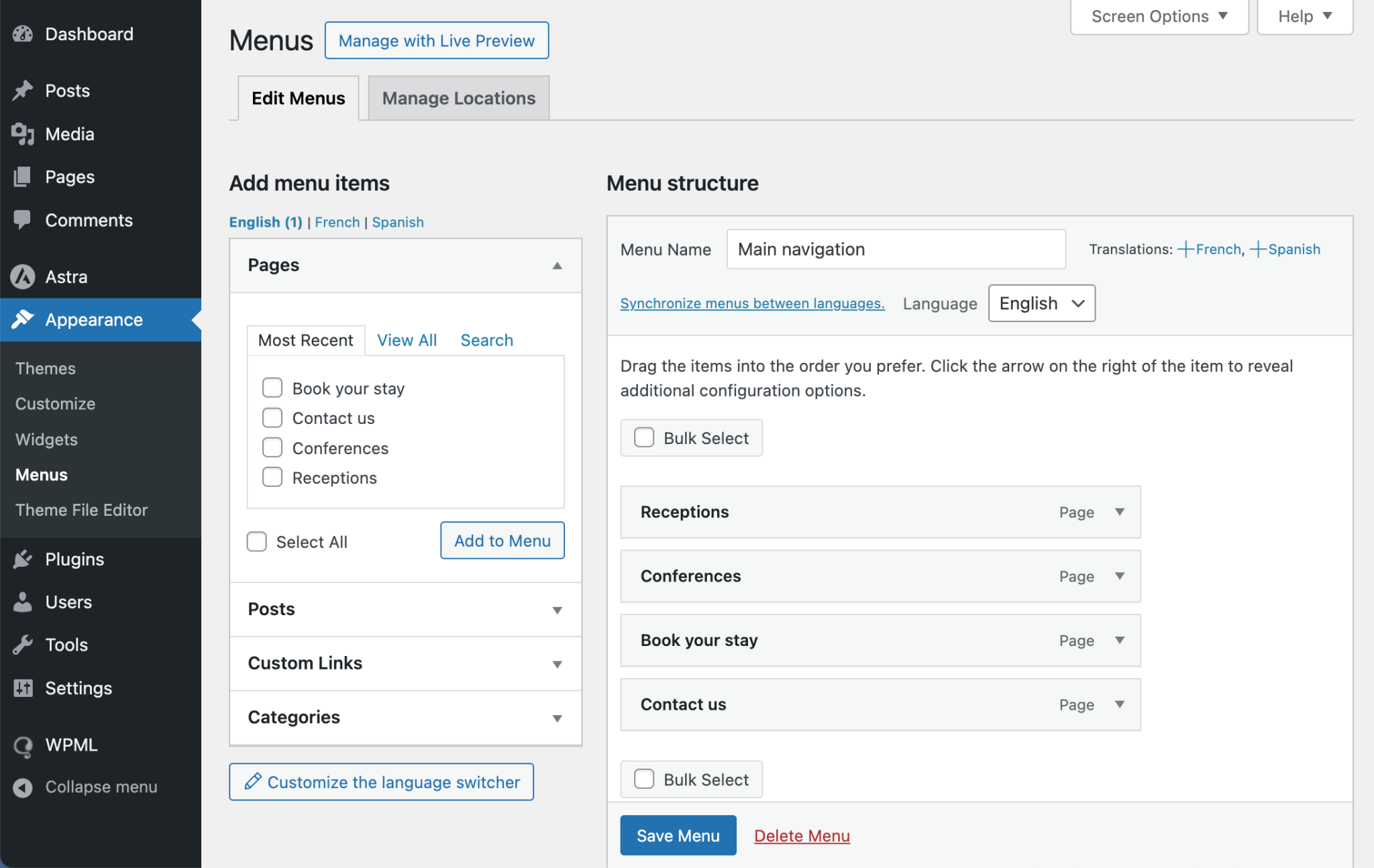Tick the Select All checkbox
The width and height of the screenshot is (1374, 868).
[x=257, y=541]
